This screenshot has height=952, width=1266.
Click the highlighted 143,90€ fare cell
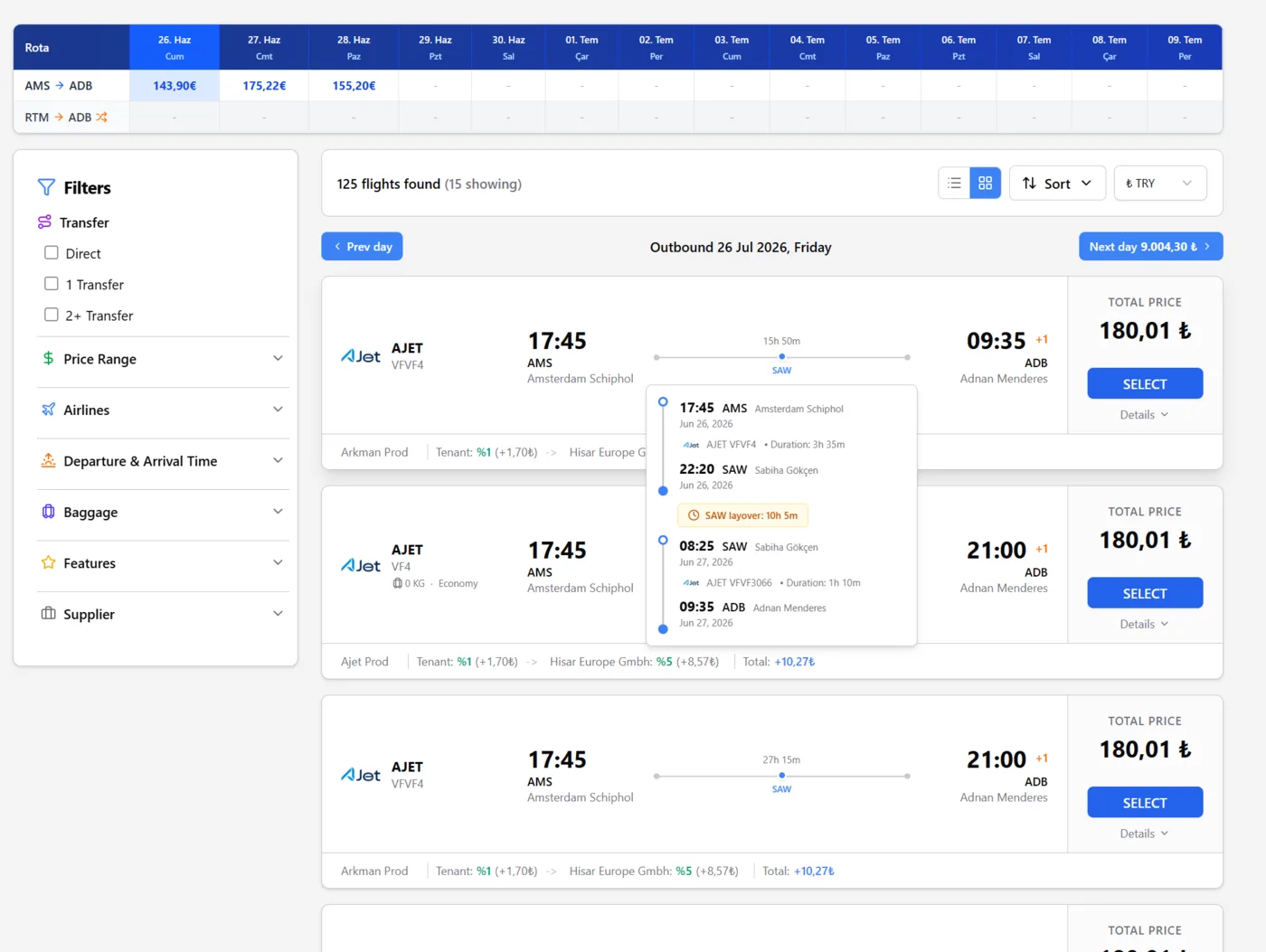pos(174,85)
